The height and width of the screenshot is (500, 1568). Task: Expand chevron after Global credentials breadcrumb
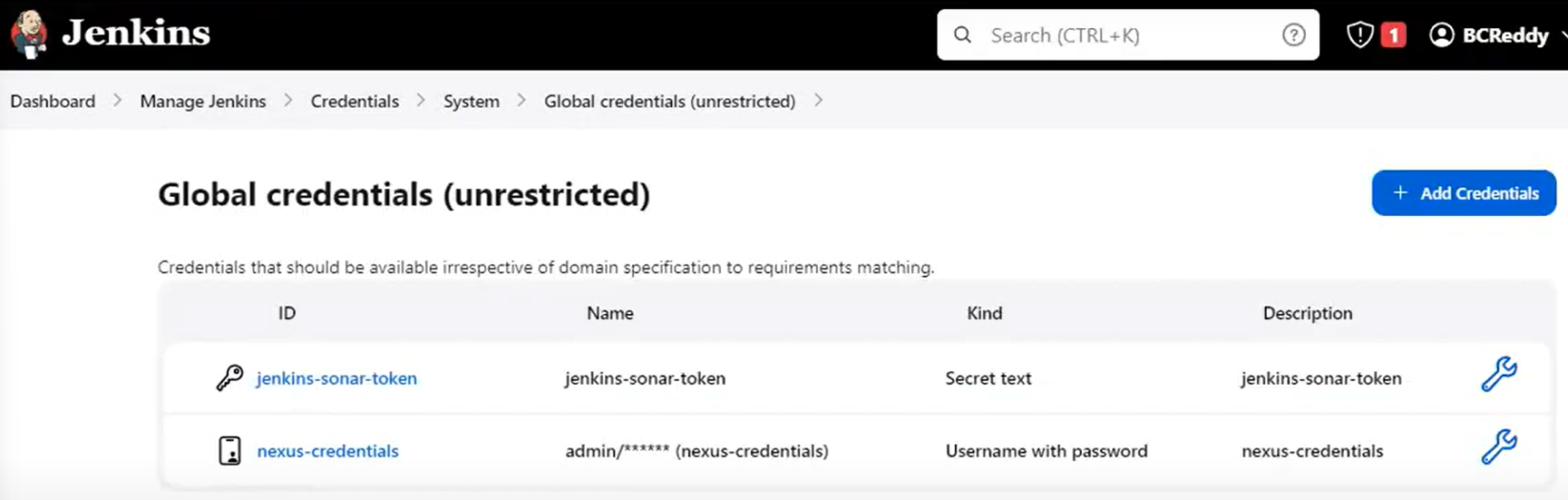[818, 101]
